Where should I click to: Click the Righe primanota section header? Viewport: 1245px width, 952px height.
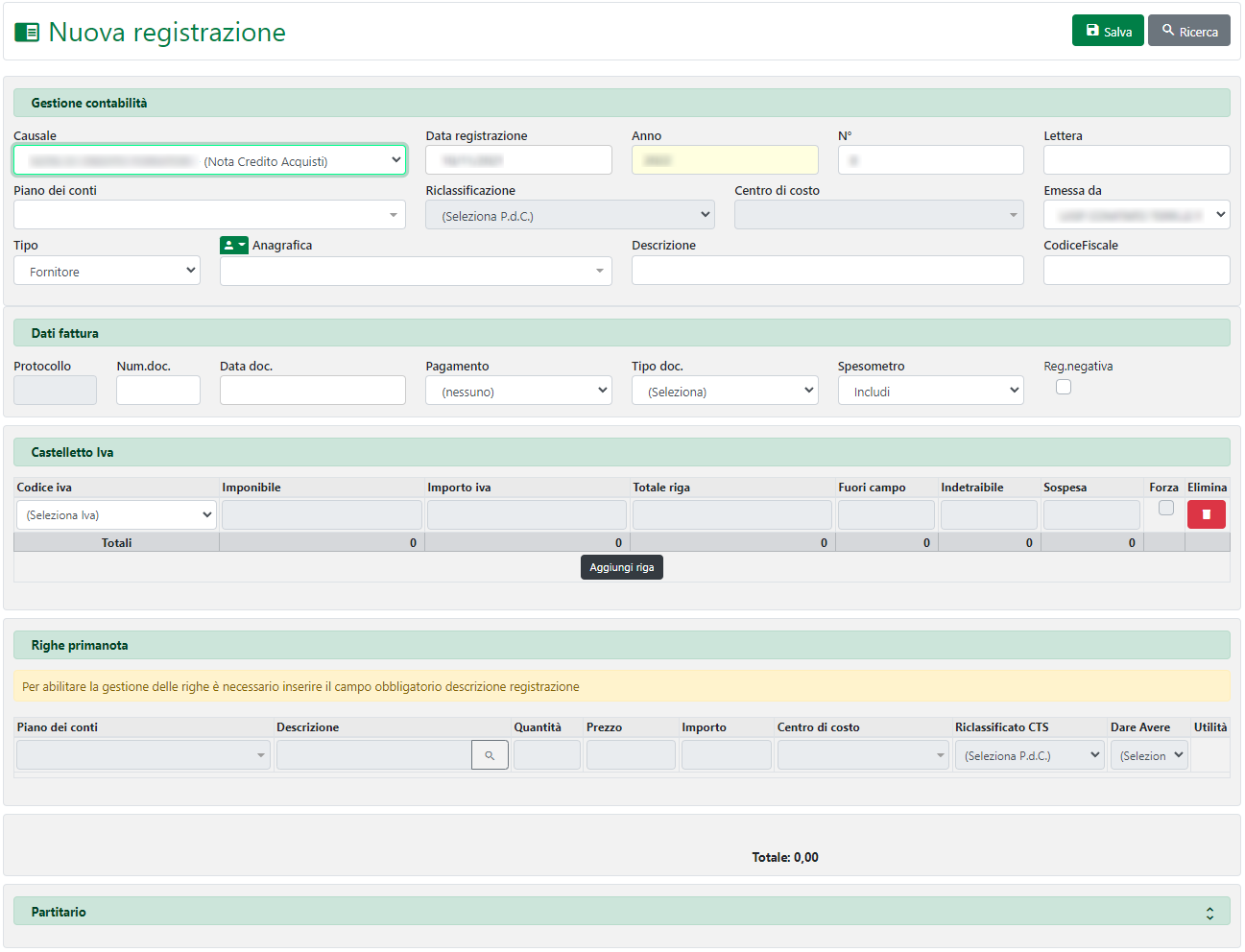point(621,645)
